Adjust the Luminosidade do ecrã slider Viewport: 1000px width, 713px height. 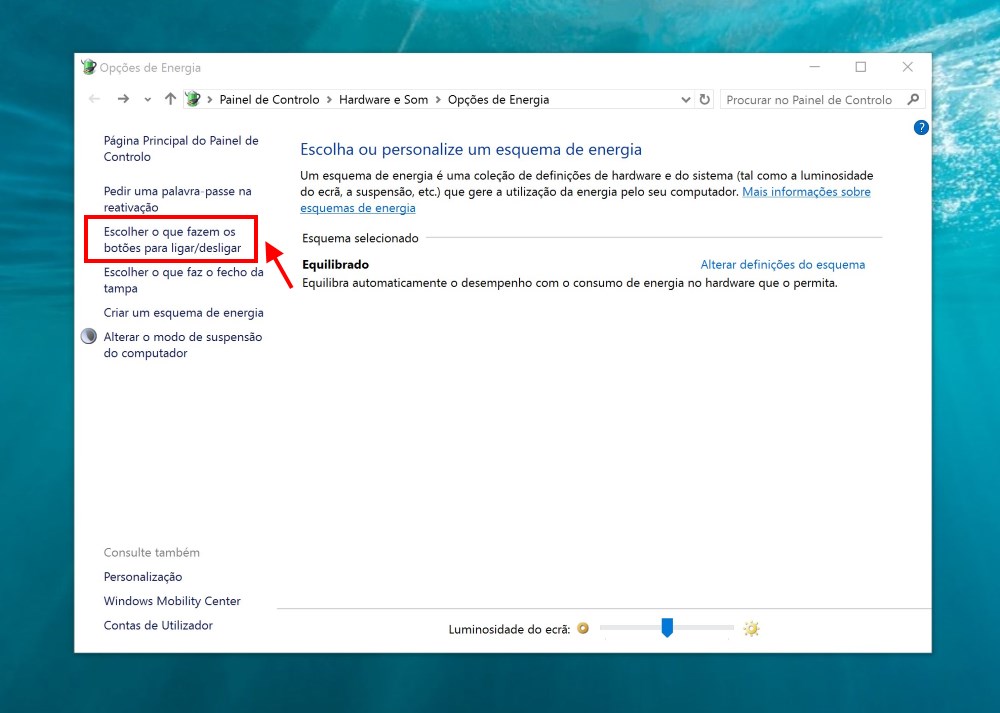coord(668,628)
